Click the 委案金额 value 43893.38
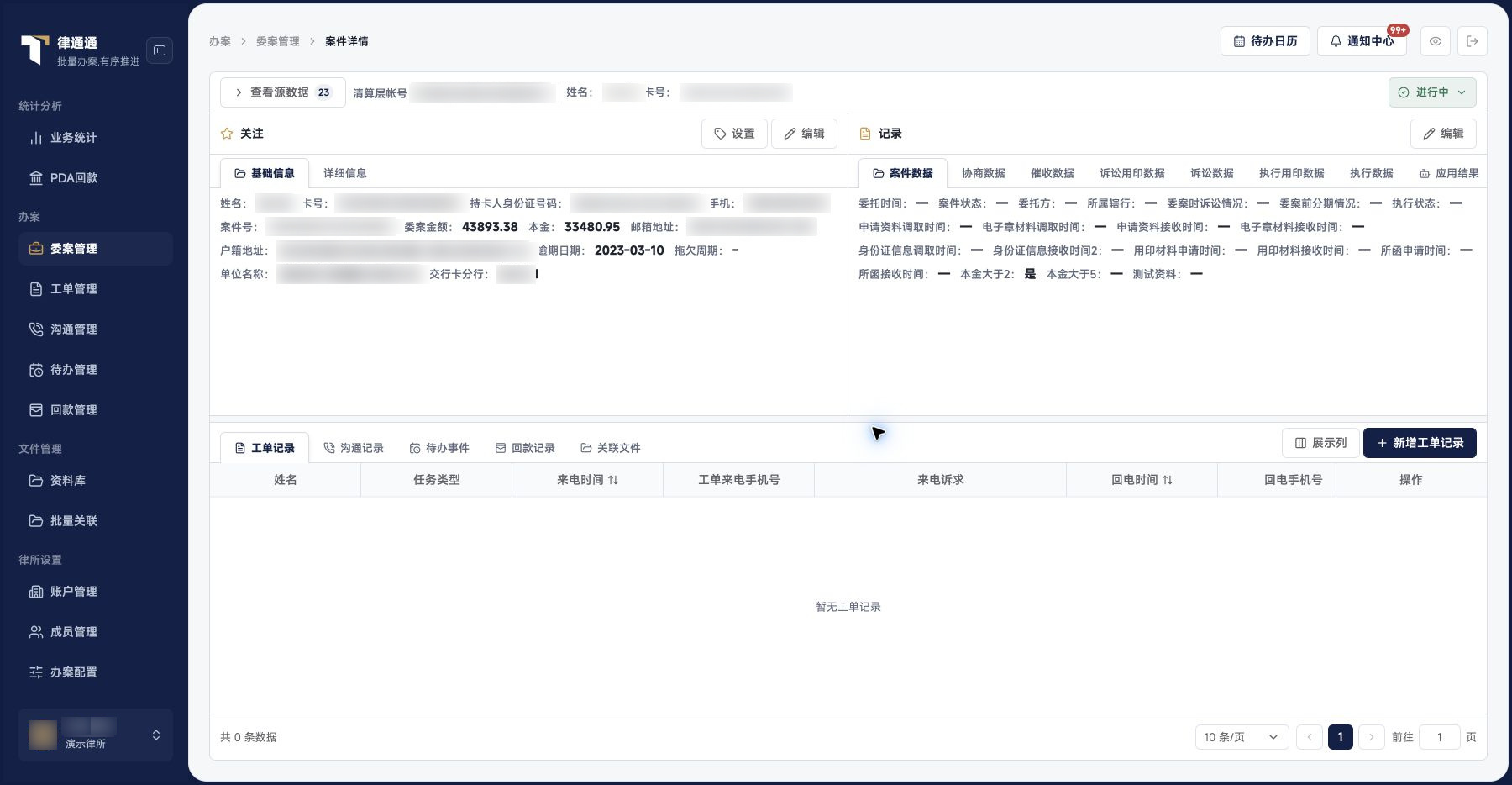Screen dimensions: 1512x785 pos(490,227)
